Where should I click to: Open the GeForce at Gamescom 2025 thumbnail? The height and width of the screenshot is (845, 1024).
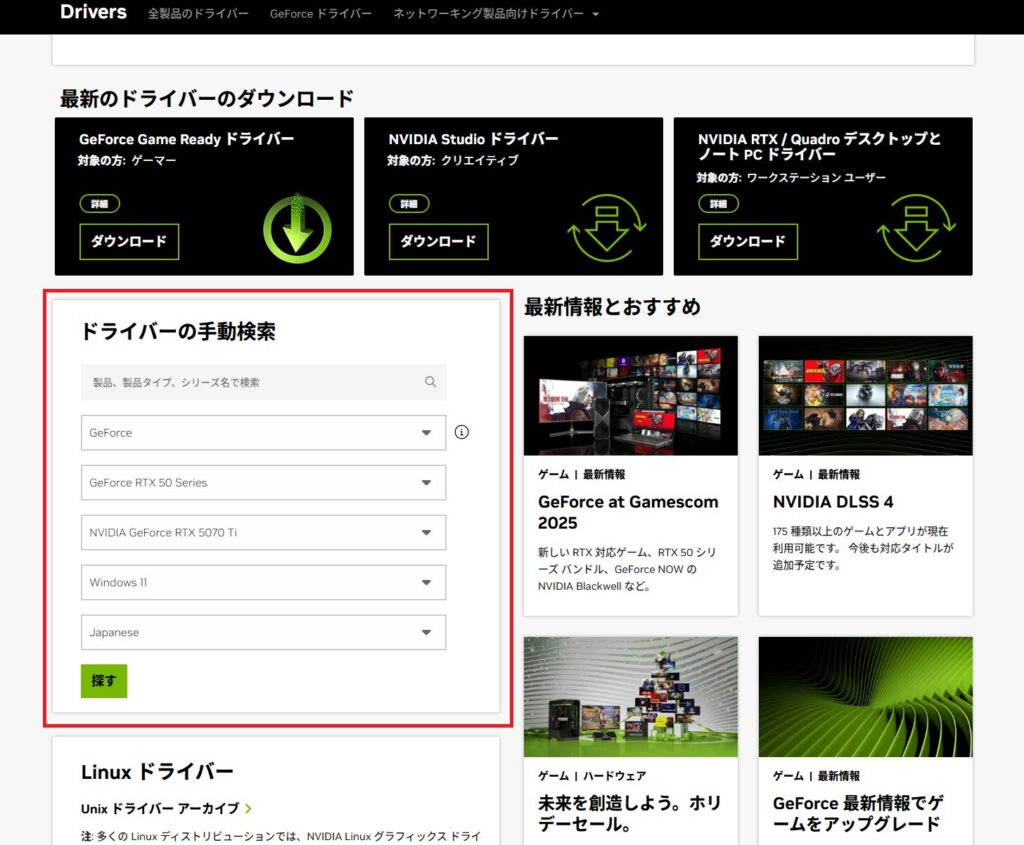click(630, 395)
